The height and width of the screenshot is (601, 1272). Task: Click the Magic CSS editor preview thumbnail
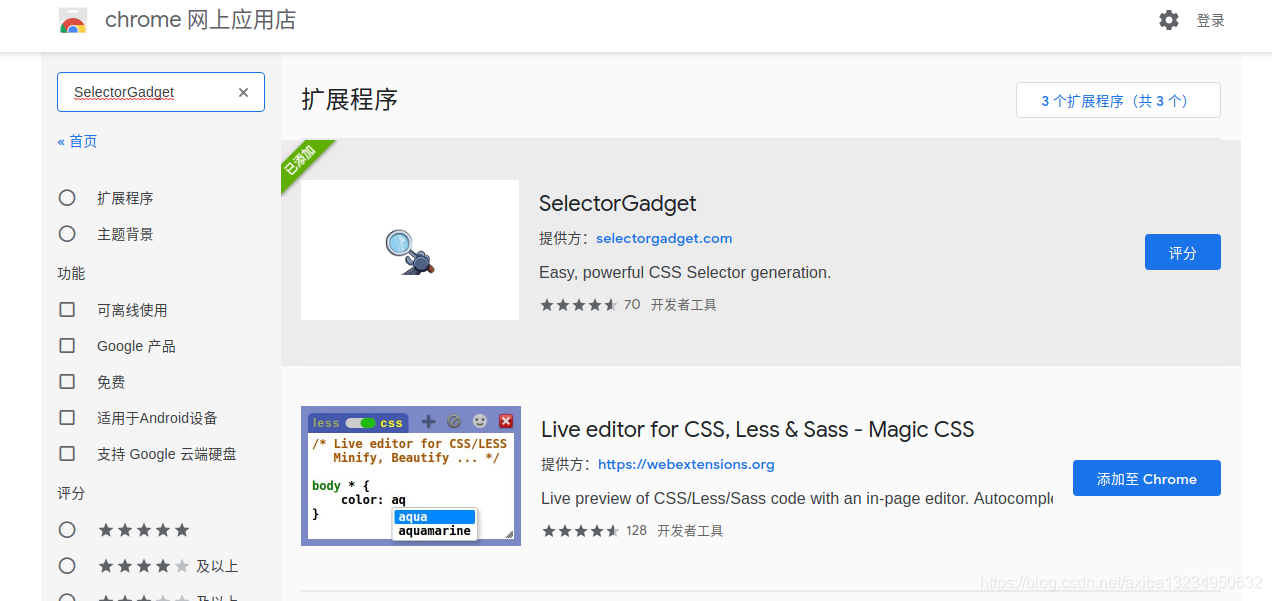pos(411,476)
